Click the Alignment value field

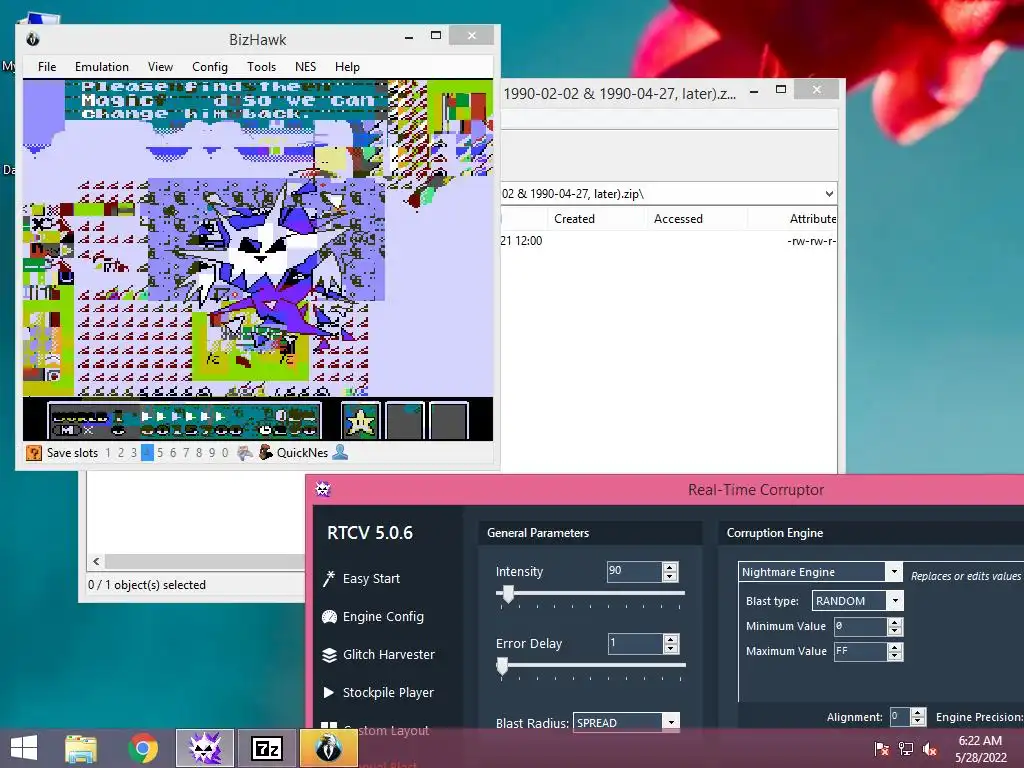(x=900, y=716)
